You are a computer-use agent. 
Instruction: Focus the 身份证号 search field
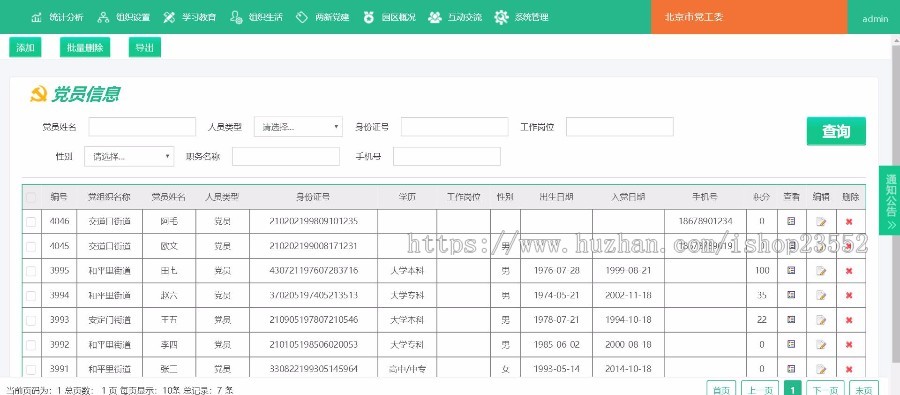pos(455,127)
